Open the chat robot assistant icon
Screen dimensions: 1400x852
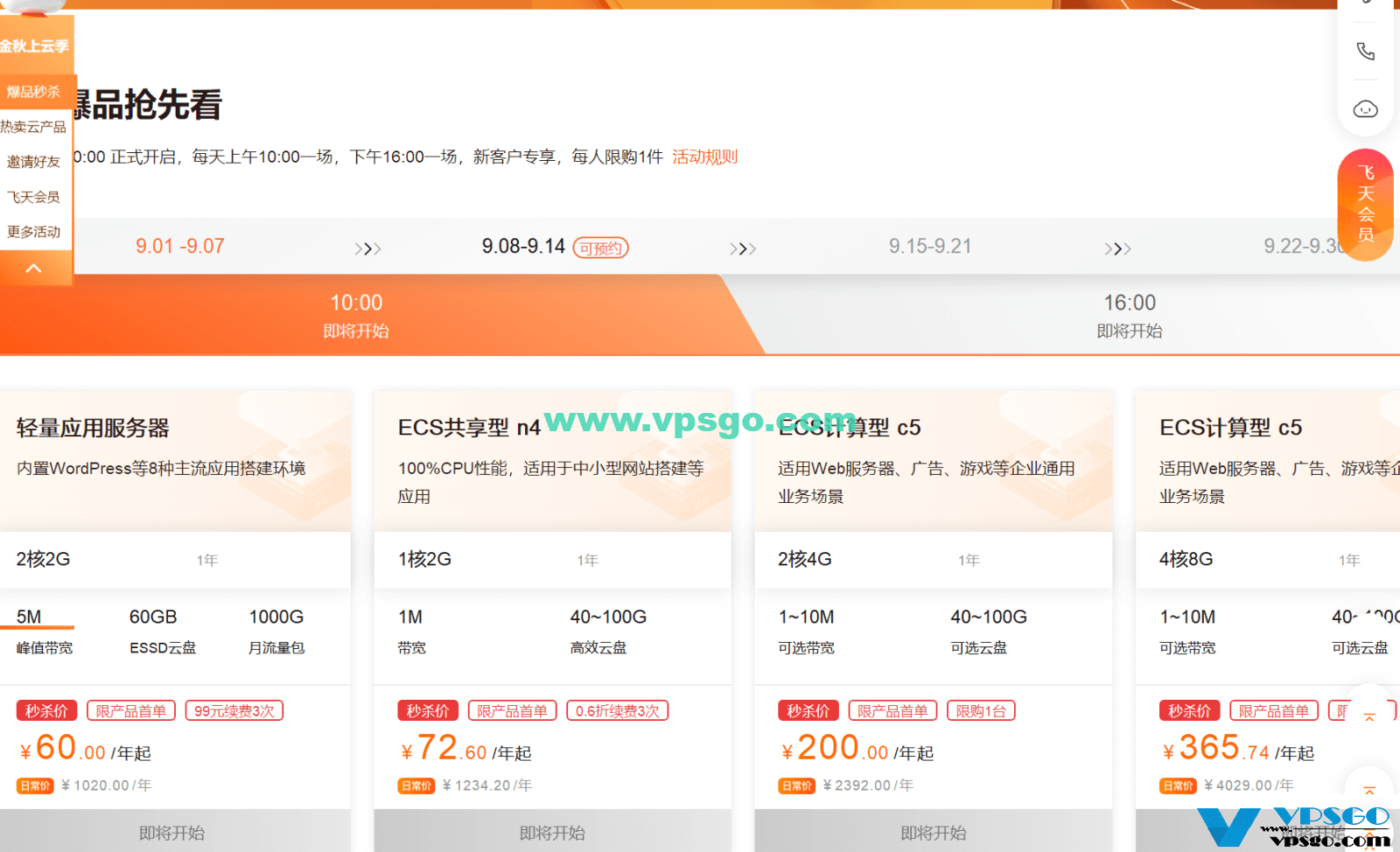point(1365,109)
